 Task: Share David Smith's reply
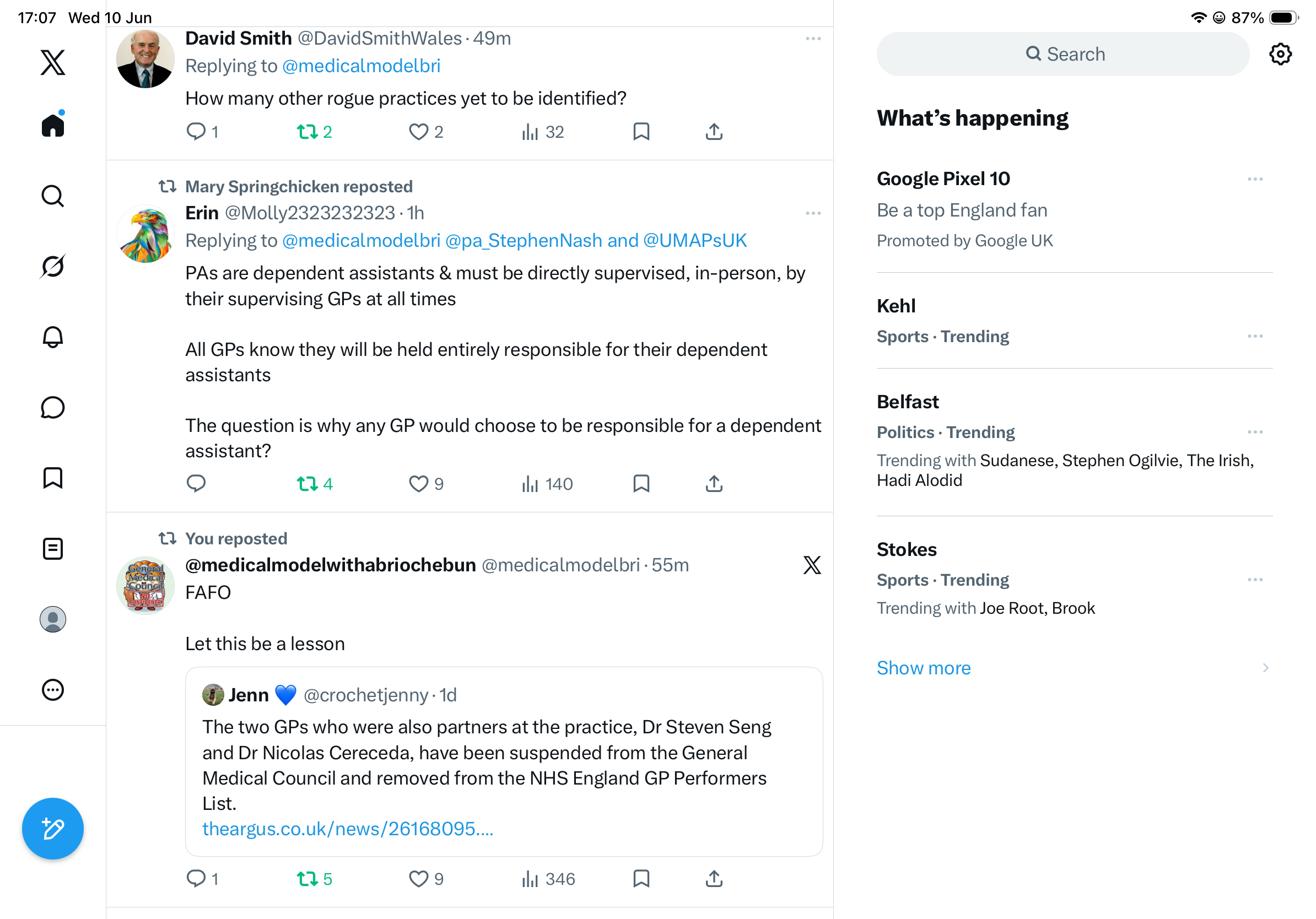[714, 132]
